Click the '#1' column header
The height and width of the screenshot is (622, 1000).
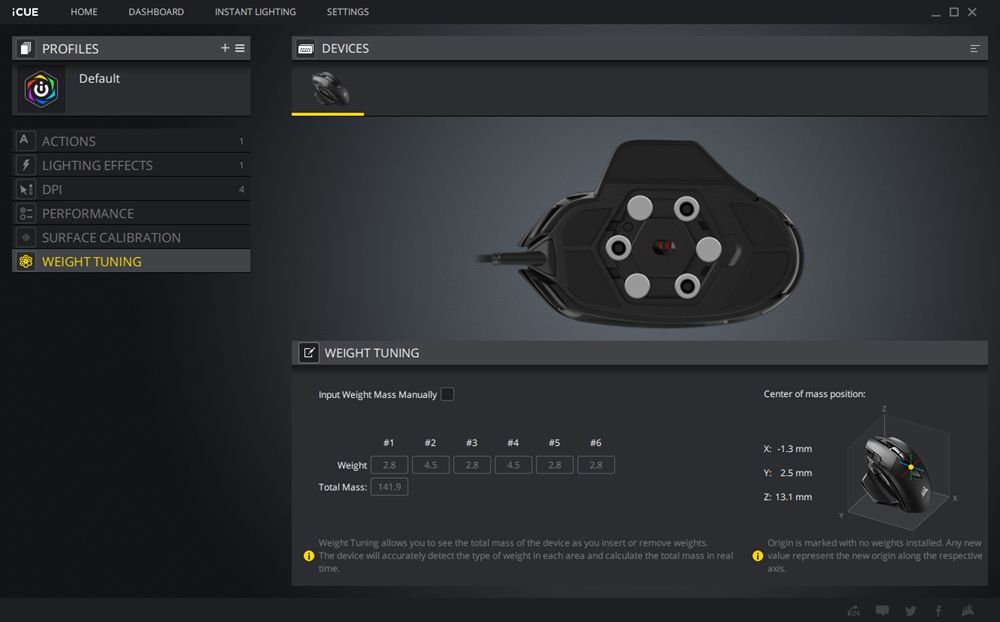click(x=388, y=443)
